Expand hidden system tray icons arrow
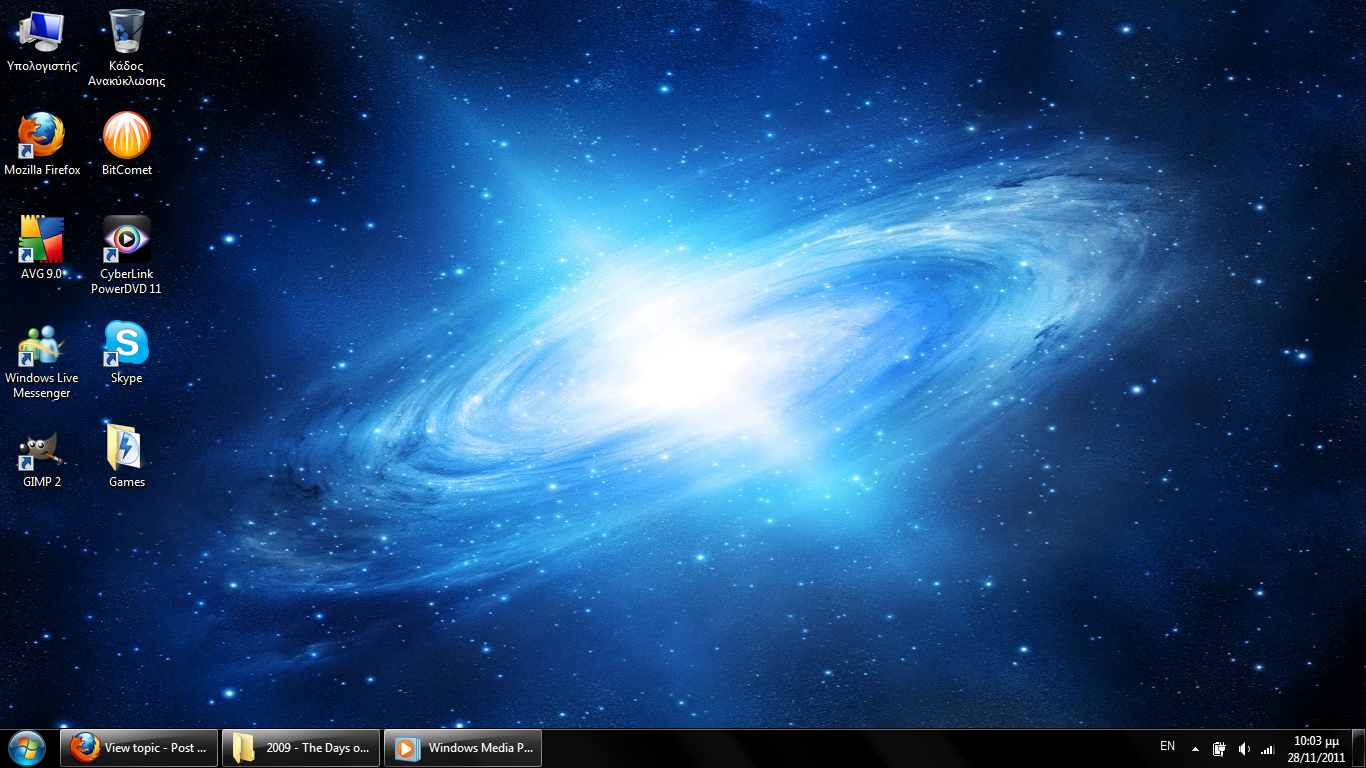 [1195, 748]
